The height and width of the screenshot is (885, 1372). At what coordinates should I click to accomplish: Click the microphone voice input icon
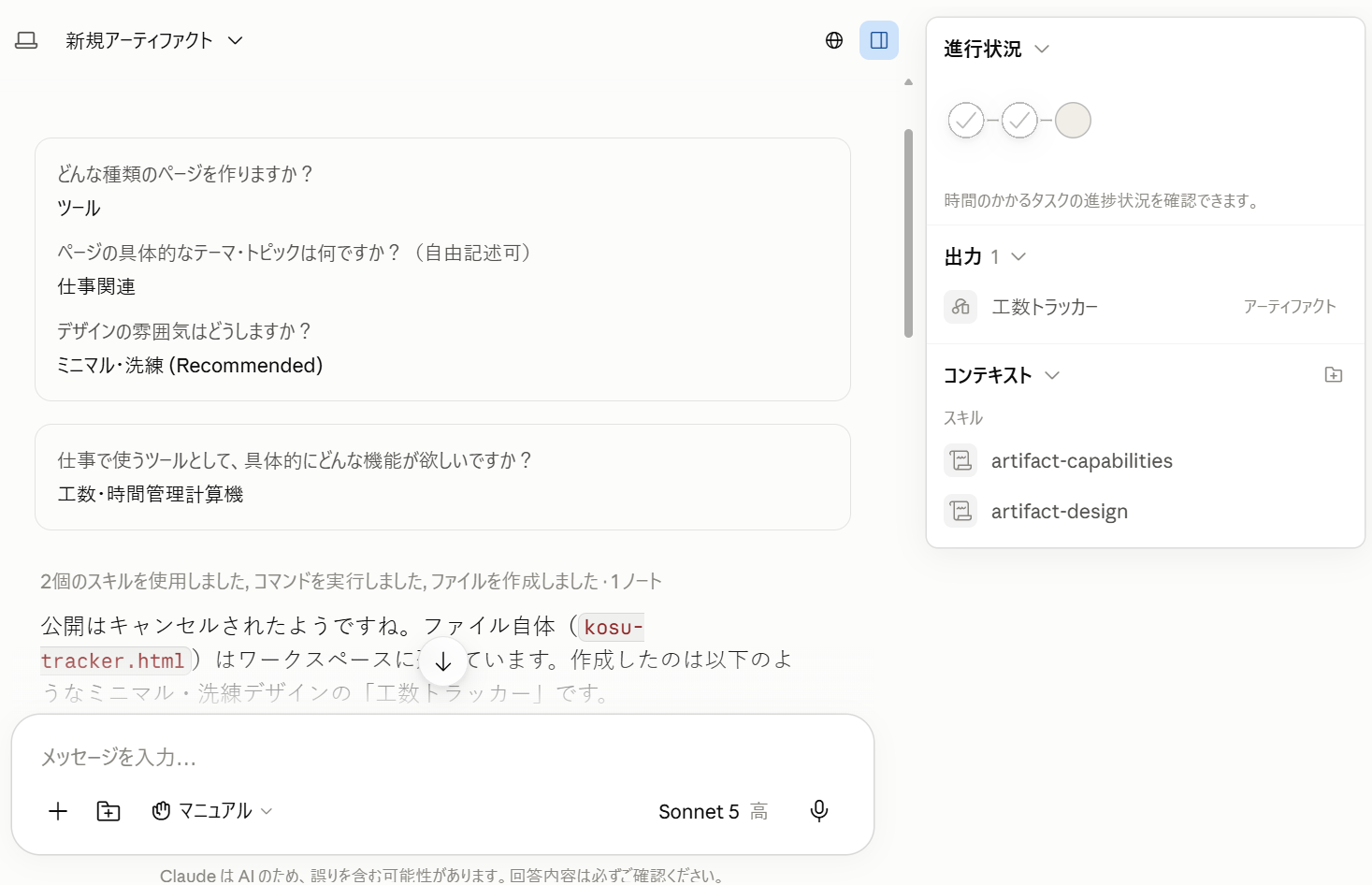[819, 811]
